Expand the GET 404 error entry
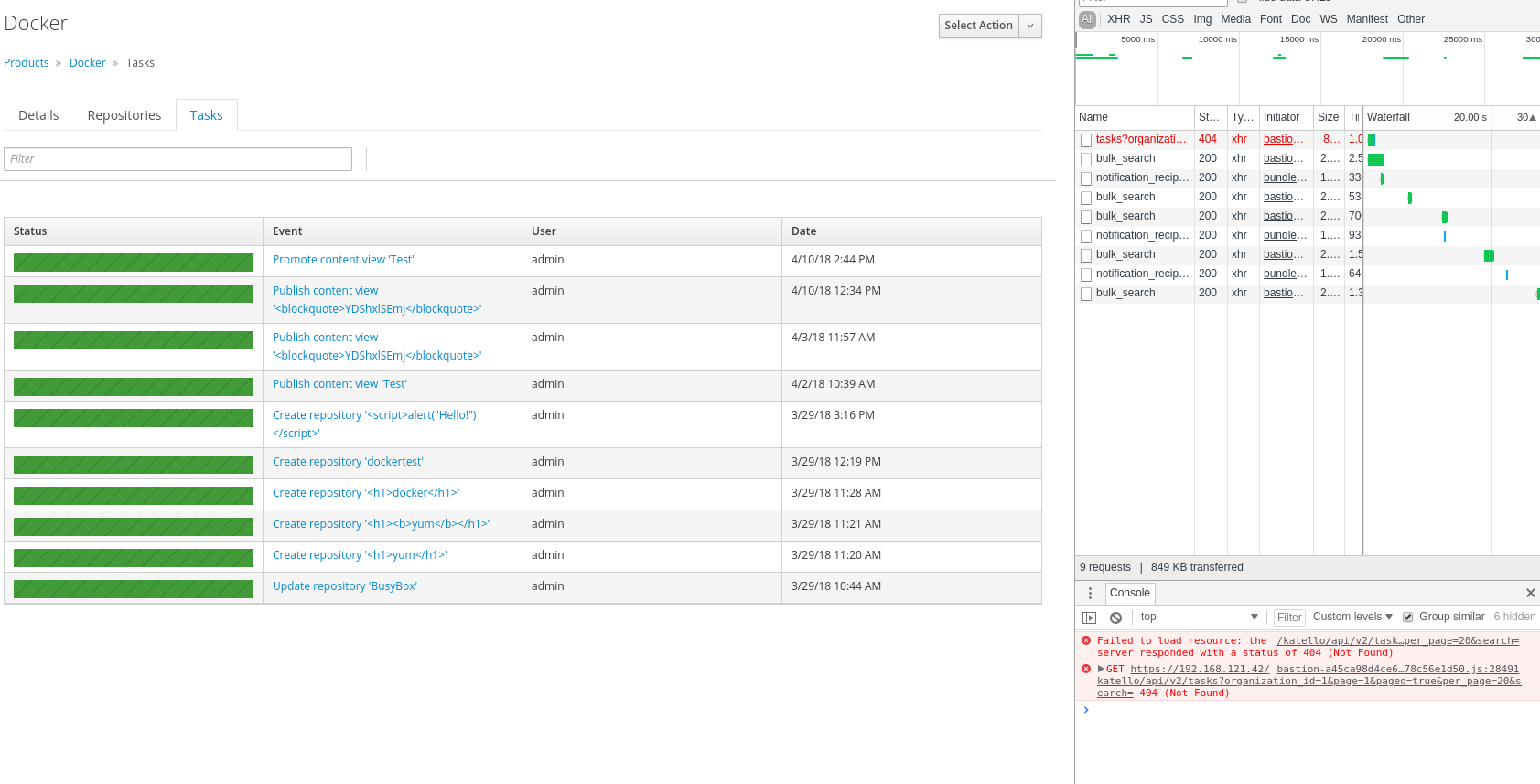Screen dimensions: 1540x784 [x=1101, y=670]
